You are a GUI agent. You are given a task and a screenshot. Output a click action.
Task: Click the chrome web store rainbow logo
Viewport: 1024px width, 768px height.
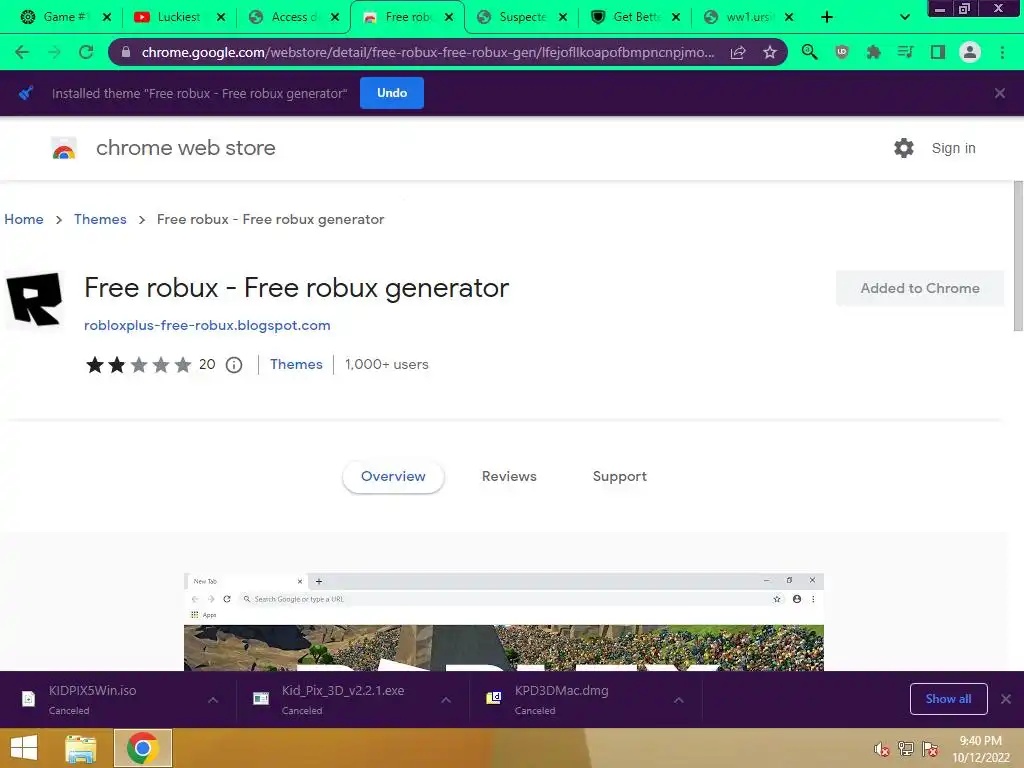coord(64,148)
